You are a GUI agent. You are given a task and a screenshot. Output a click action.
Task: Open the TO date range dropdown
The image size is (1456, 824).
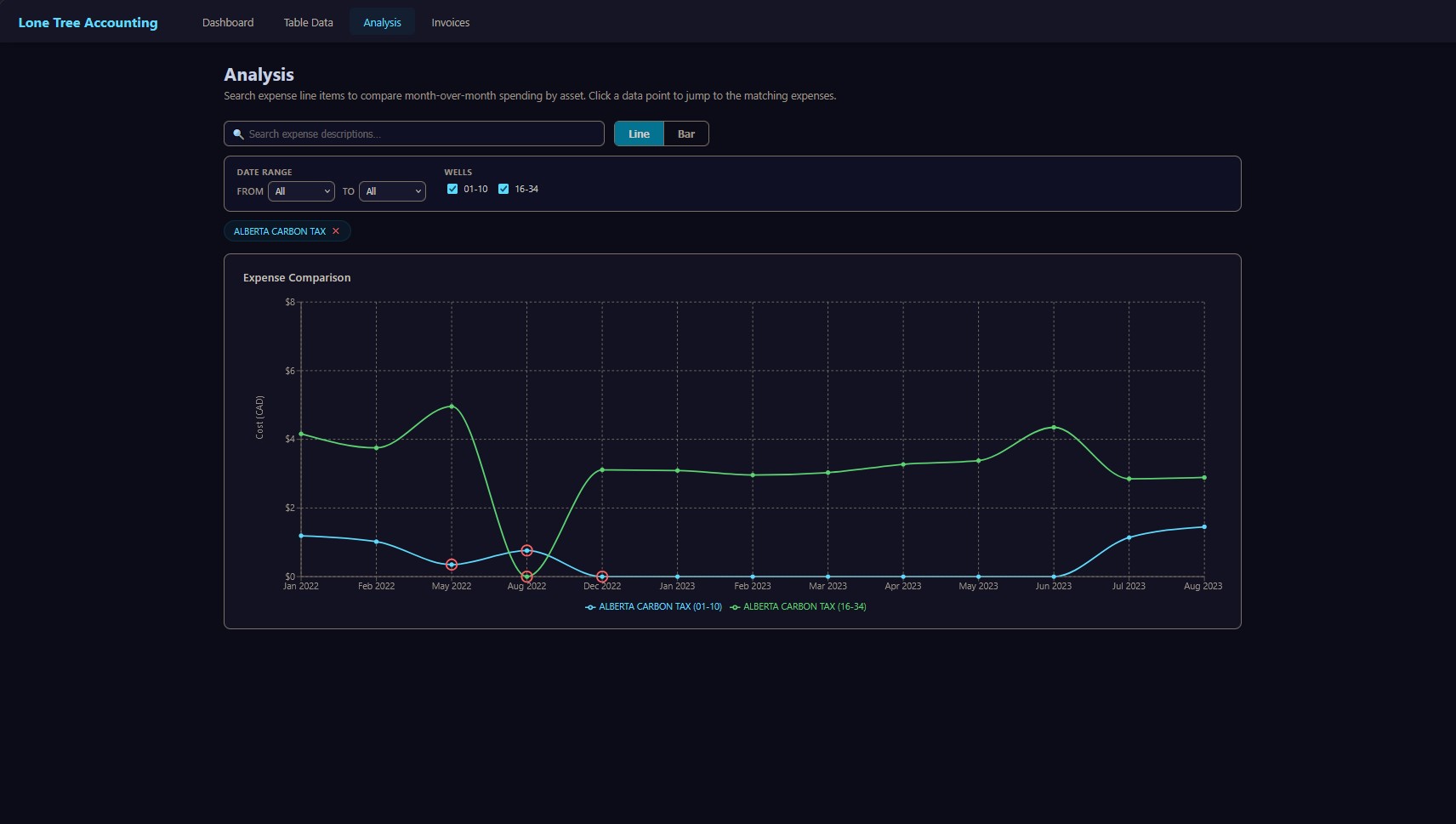coord(392,190)
